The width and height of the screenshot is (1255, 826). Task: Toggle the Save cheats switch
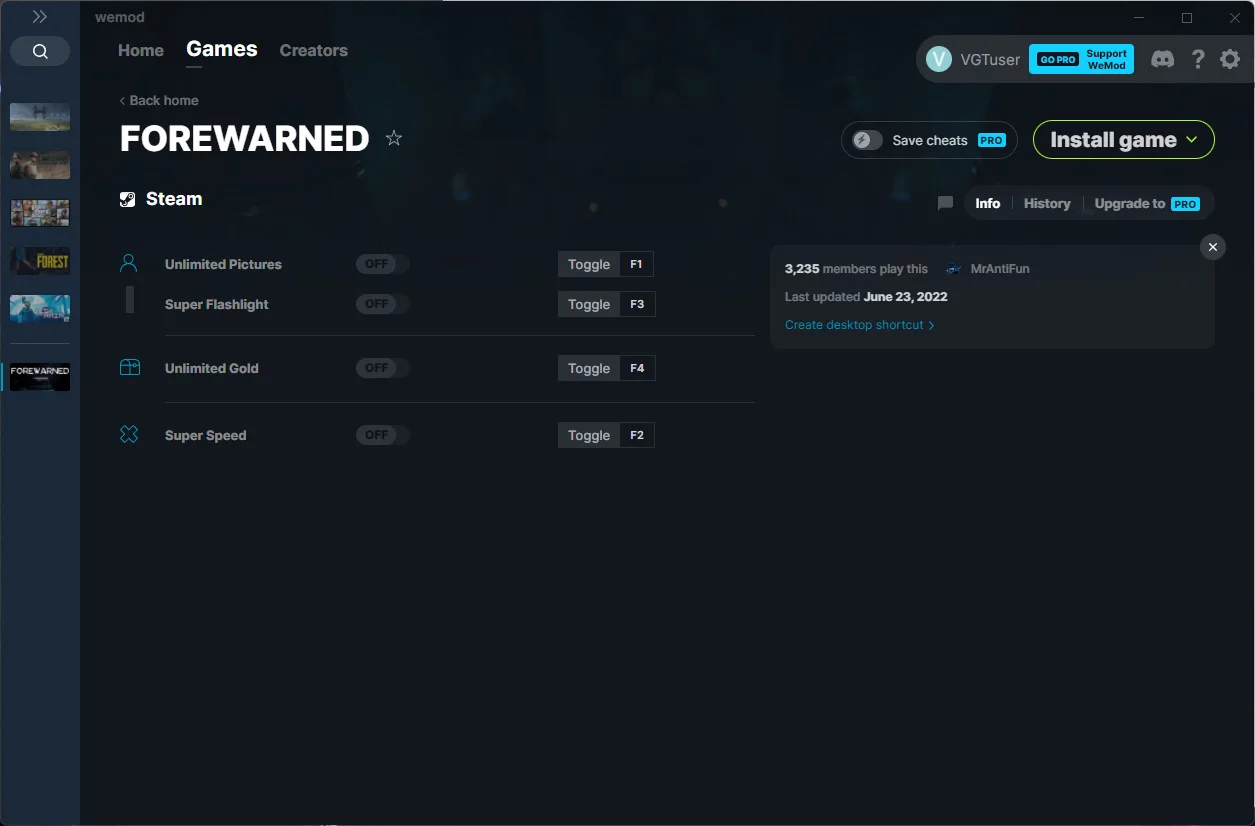pyautogui.click(x=867, y=140)
